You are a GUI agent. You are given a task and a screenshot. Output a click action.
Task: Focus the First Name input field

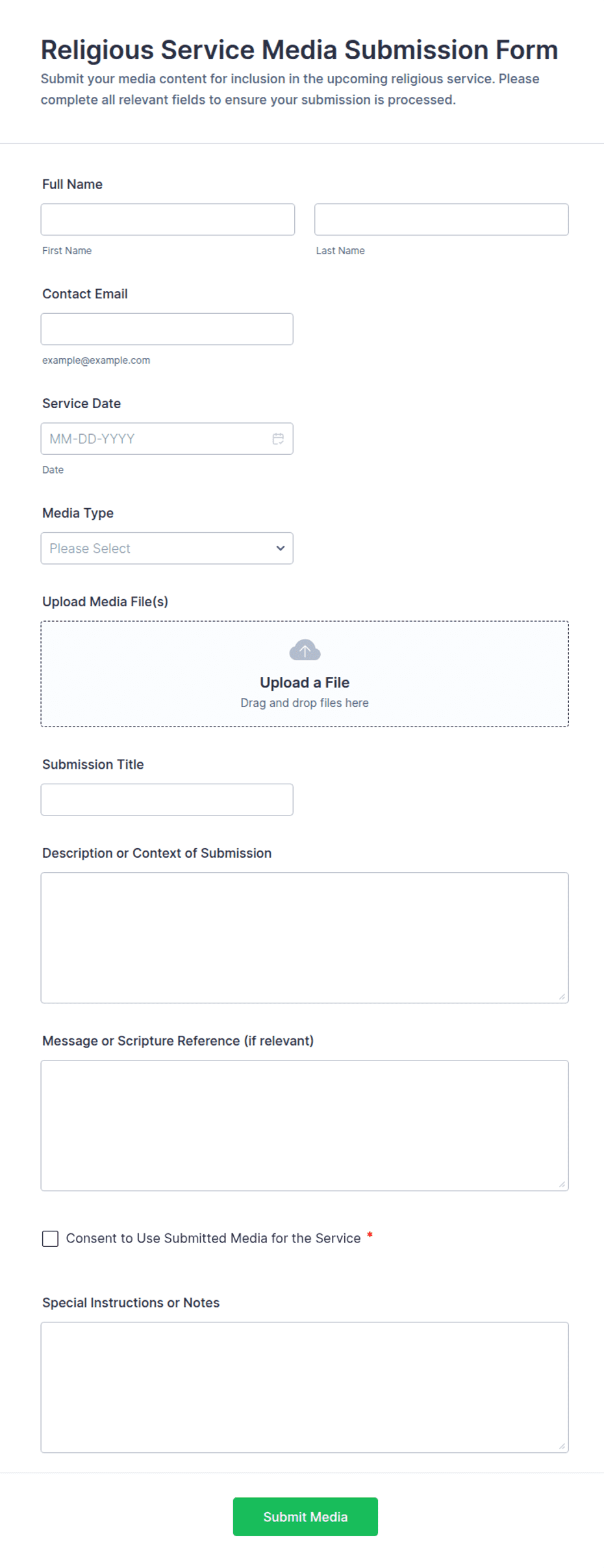pos(168,220)
